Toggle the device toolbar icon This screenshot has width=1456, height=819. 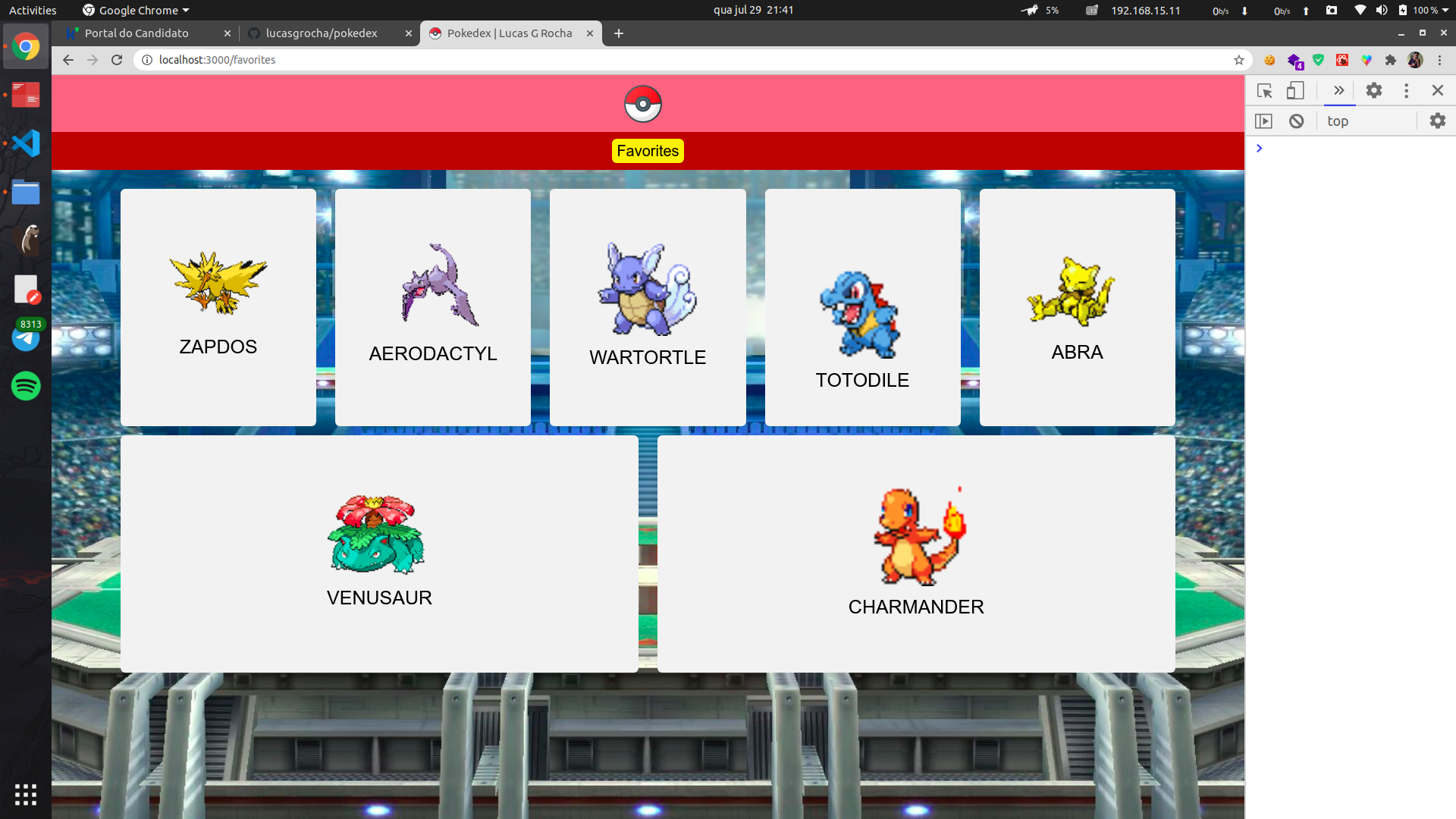click(x=1295, y=91)
